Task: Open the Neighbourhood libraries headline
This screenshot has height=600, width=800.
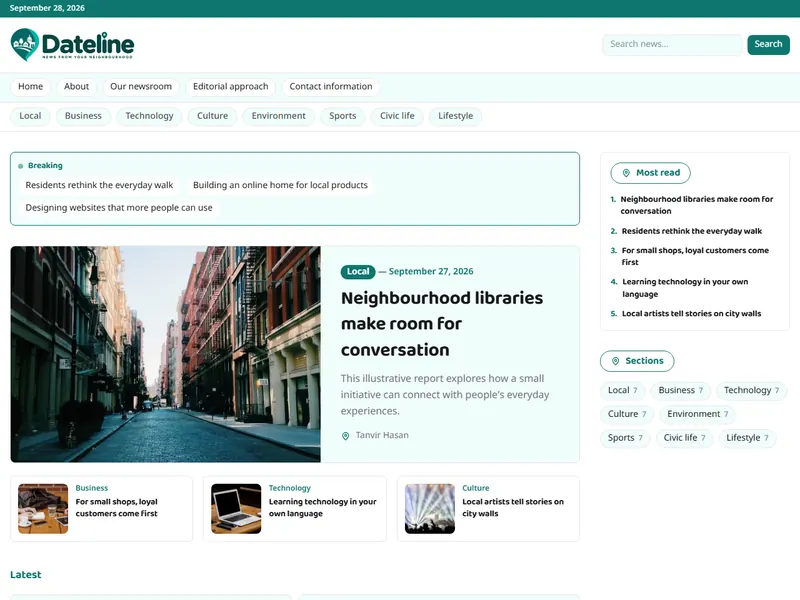Action: [x=442, y=324]
